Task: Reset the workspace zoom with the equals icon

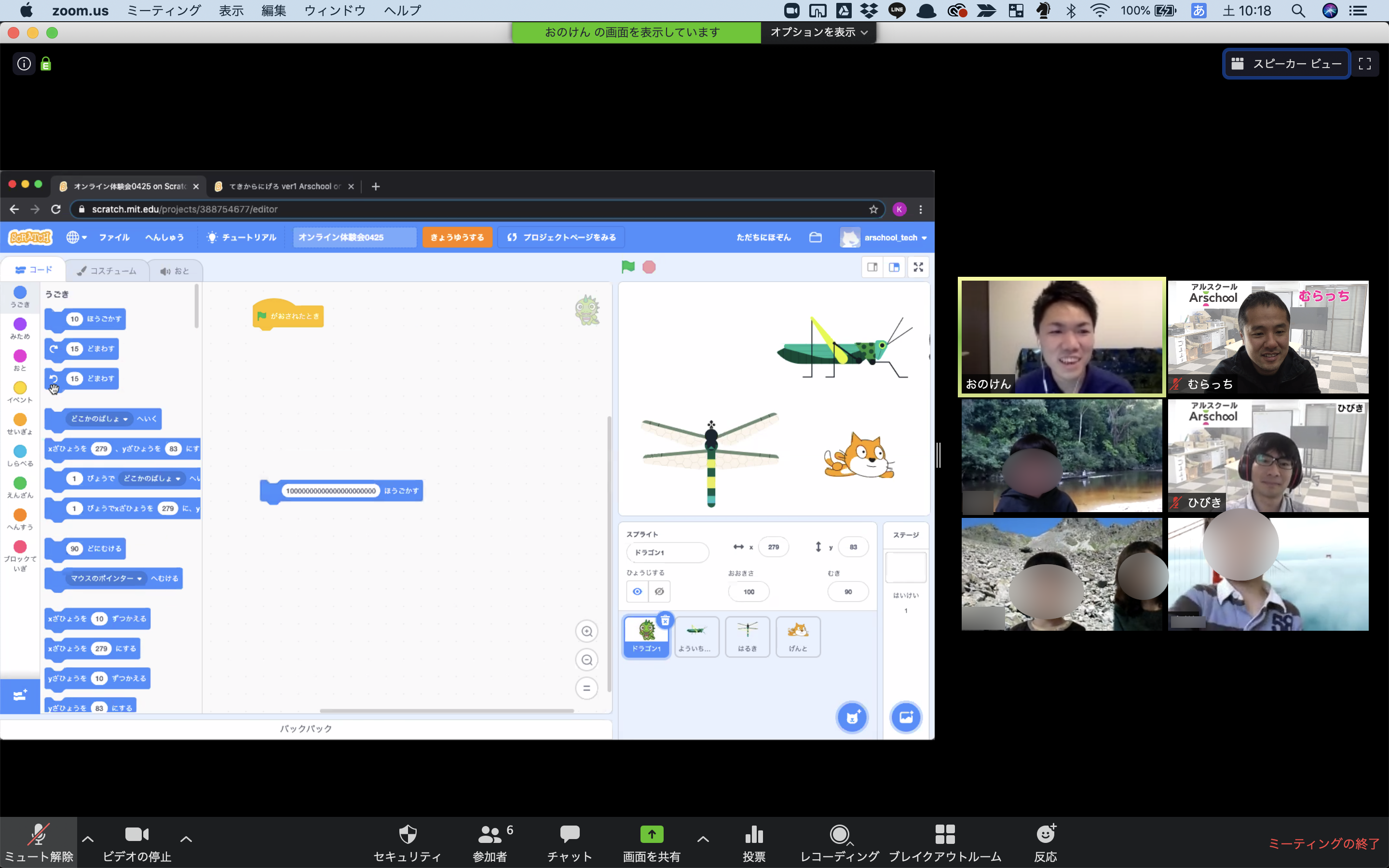Action: click(x=586, y=688)
